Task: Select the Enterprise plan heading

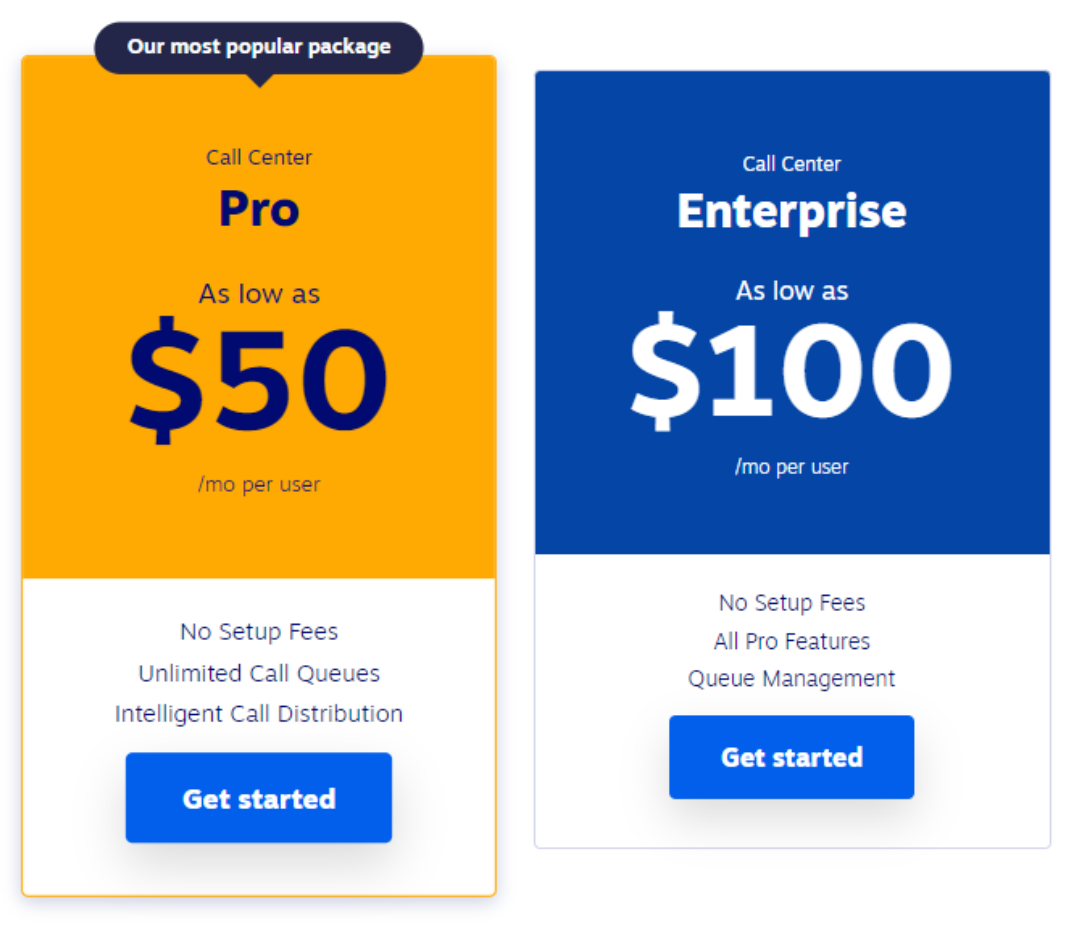Action: (791, 211)
